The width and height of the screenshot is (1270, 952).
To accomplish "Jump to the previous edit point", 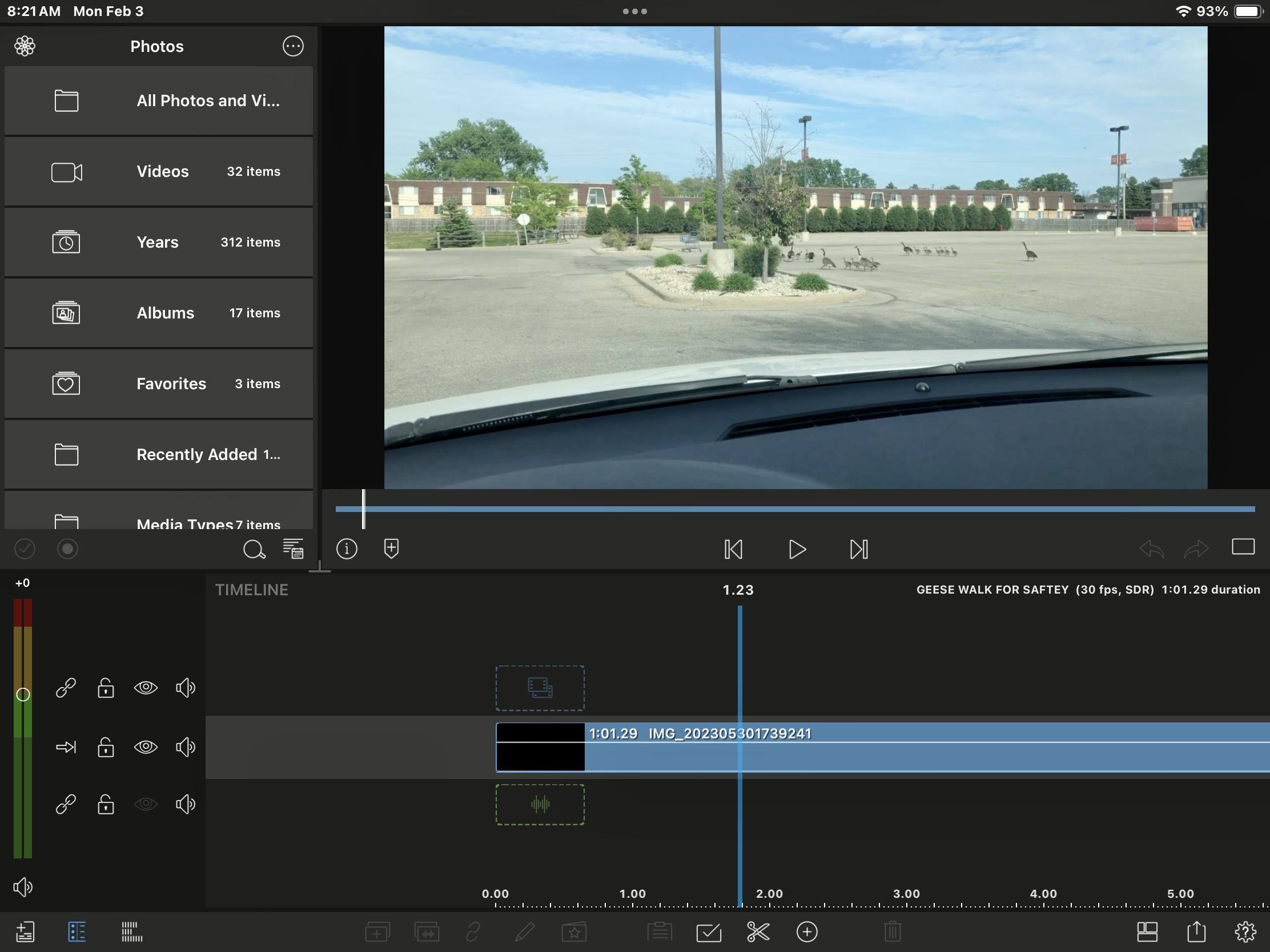I will [733, 549].
